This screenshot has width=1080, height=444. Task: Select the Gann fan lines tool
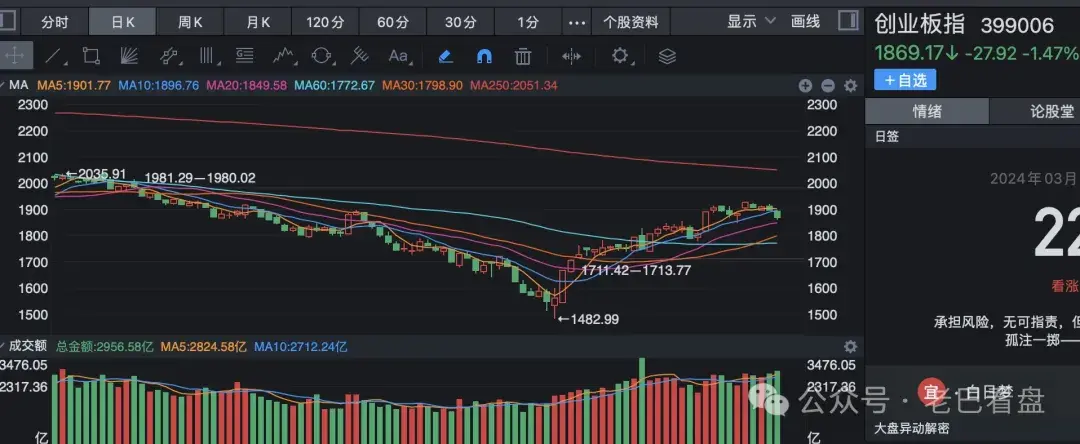tap(129, 56)
